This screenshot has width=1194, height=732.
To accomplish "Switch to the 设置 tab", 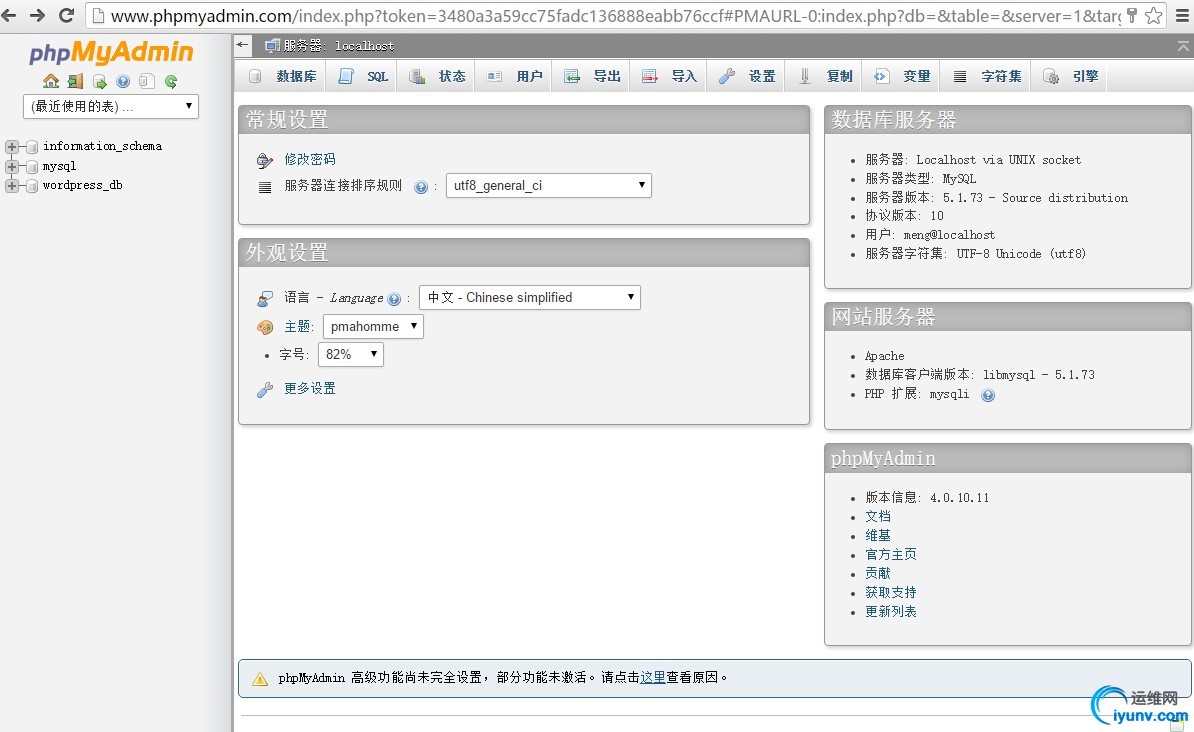I will click(x=747, y=76).
